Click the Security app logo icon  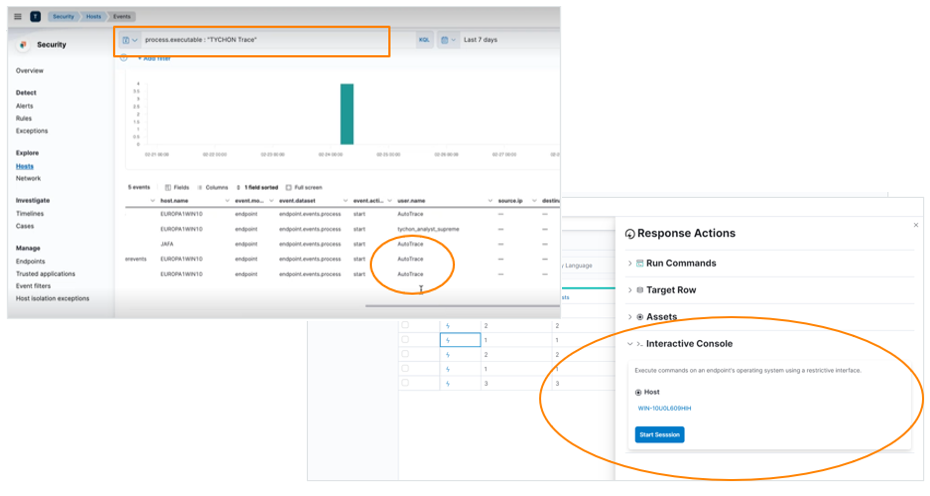tap(23, 44)
